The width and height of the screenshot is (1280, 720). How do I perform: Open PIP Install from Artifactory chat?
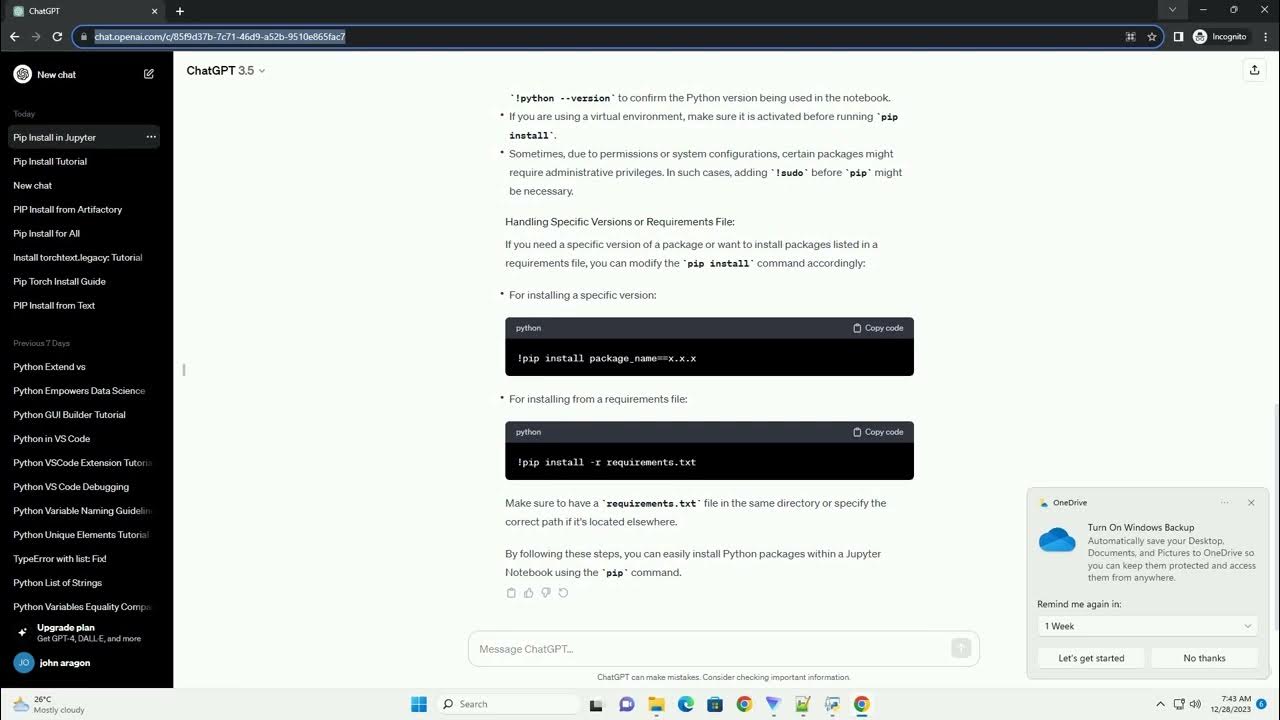(x=86, y=209)
